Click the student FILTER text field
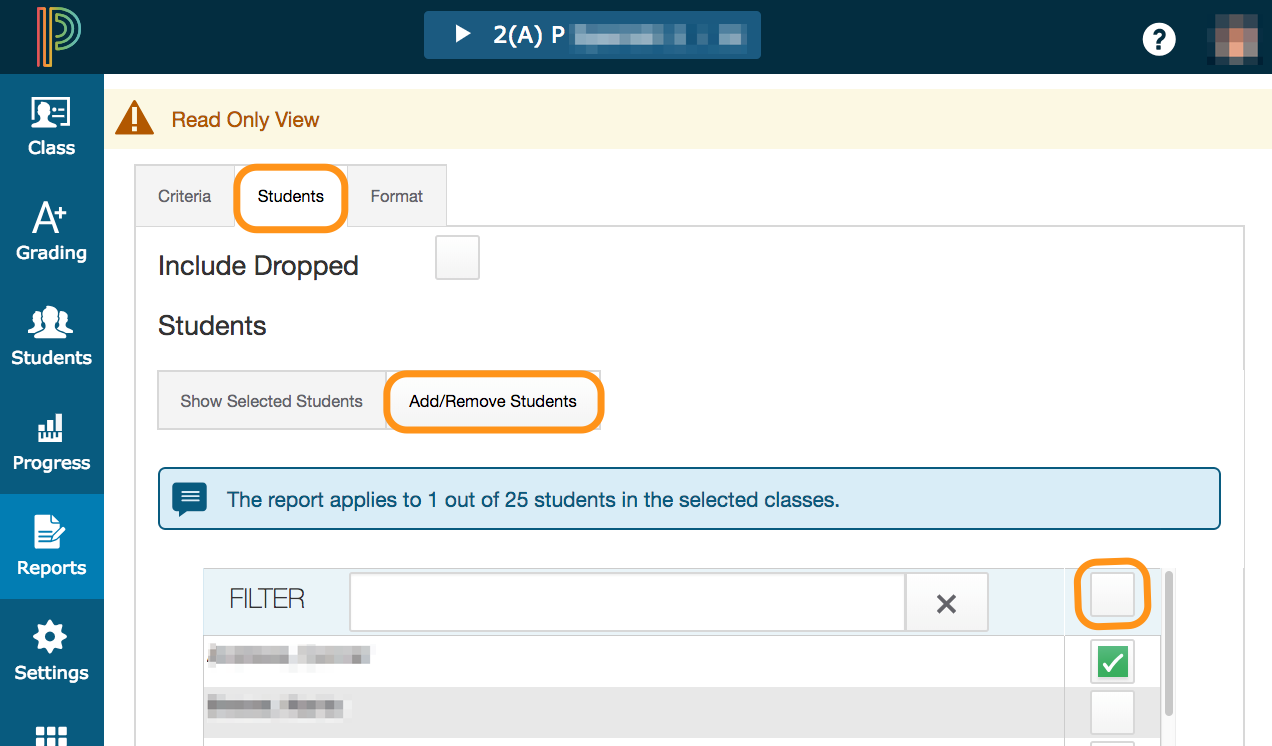The width and height of the screenshot is (1272, 746). tap(627, 602)
